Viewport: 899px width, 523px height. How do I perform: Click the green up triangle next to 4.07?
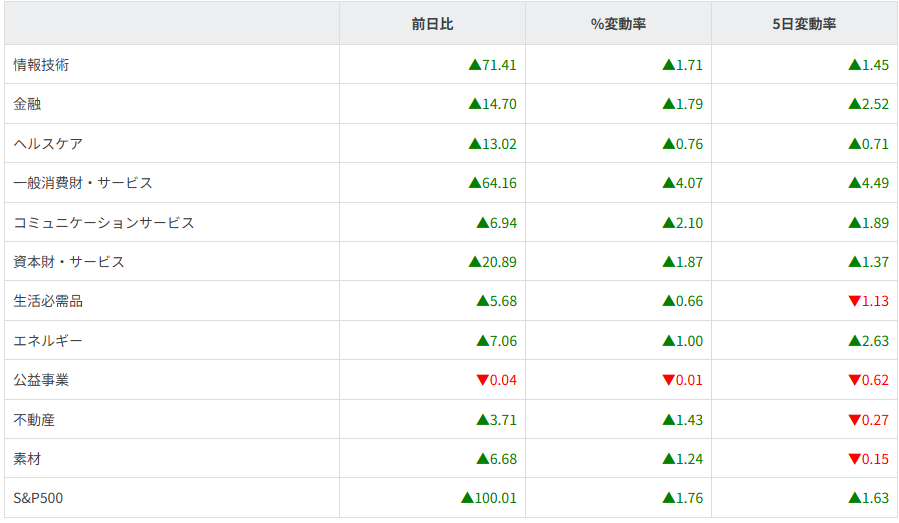pos(668,183)
